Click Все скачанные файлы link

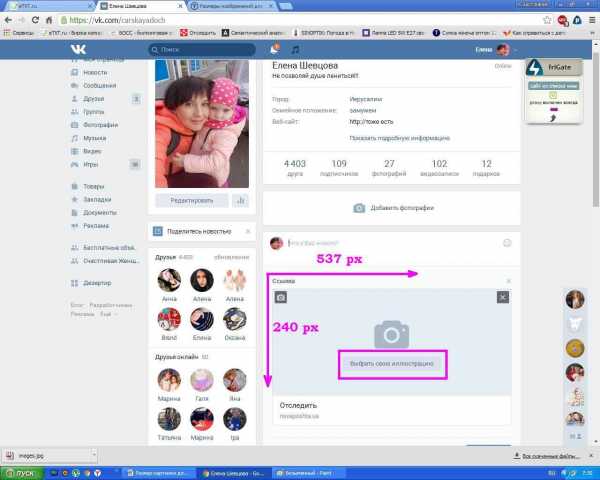[x=547, y=456]
